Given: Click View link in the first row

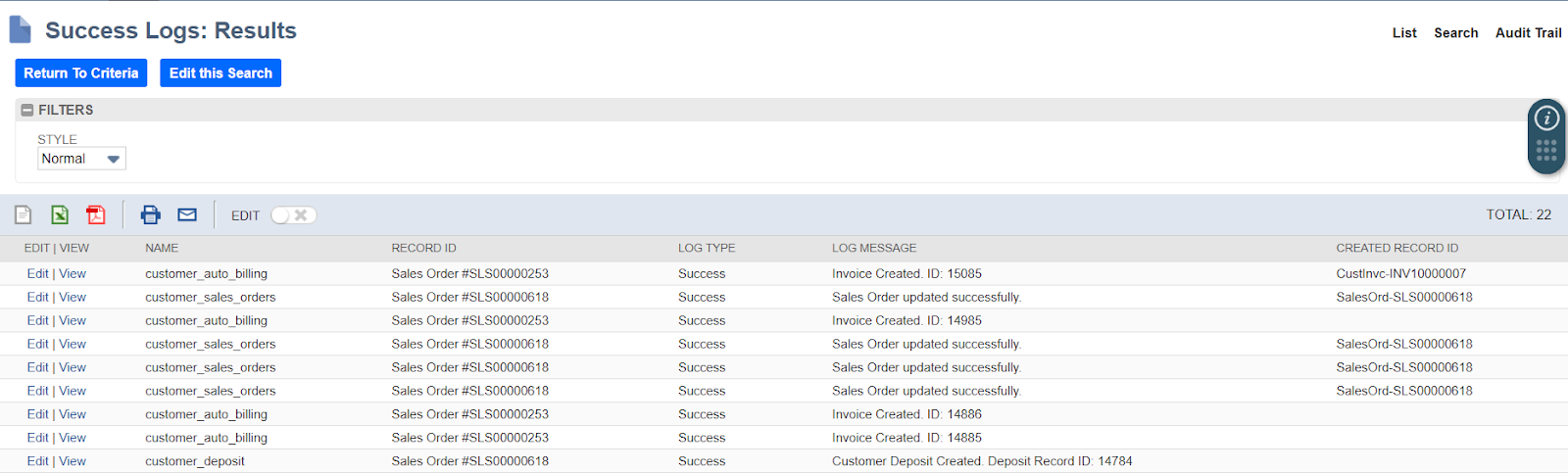Looking at the screenshot, I should click(x=73, y=274).
